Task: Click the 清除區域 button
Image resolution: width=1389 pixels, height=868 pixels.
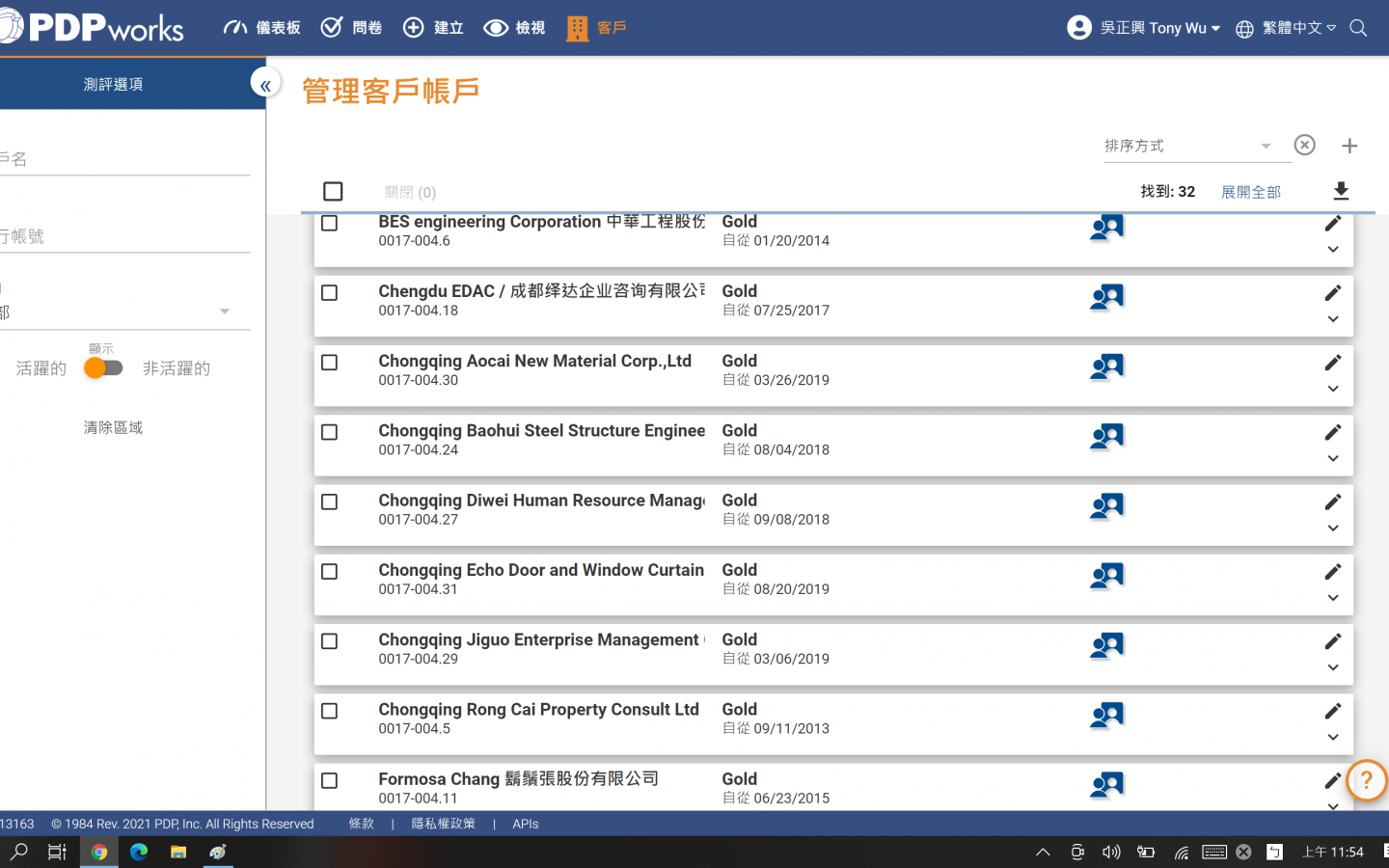Action: coord(113,427)
